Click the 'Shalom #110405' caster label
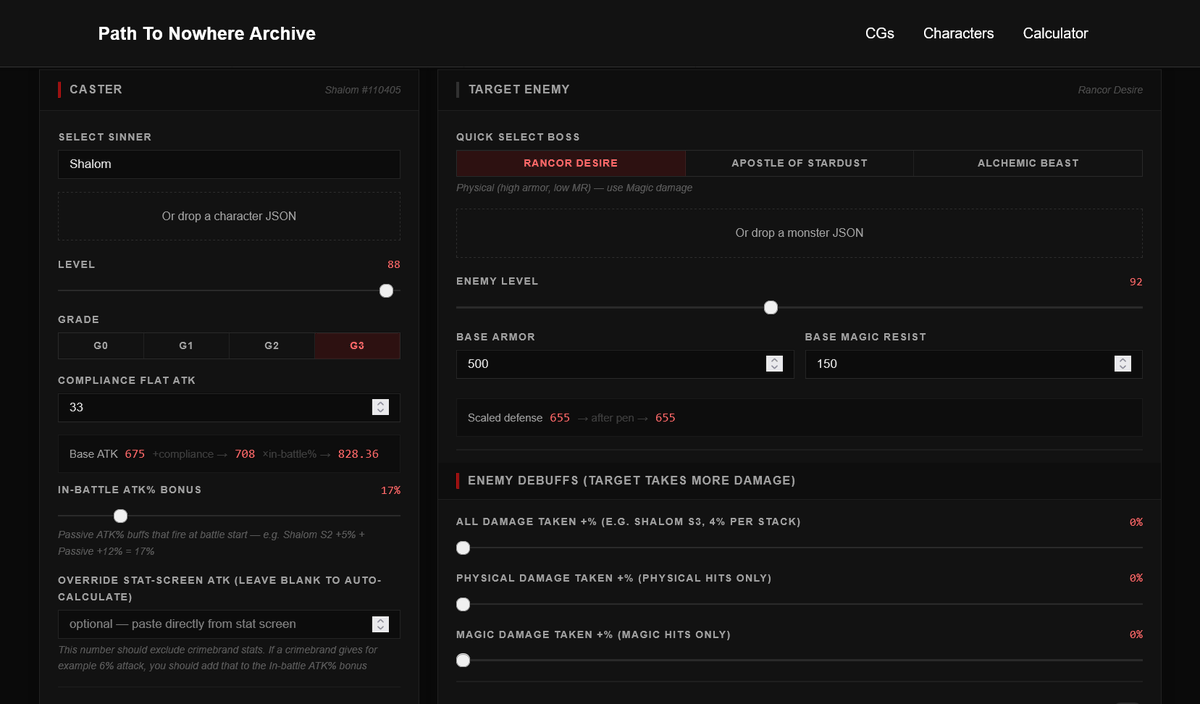The height and width of the screenshot is (704, 1200). click(363, 90)
